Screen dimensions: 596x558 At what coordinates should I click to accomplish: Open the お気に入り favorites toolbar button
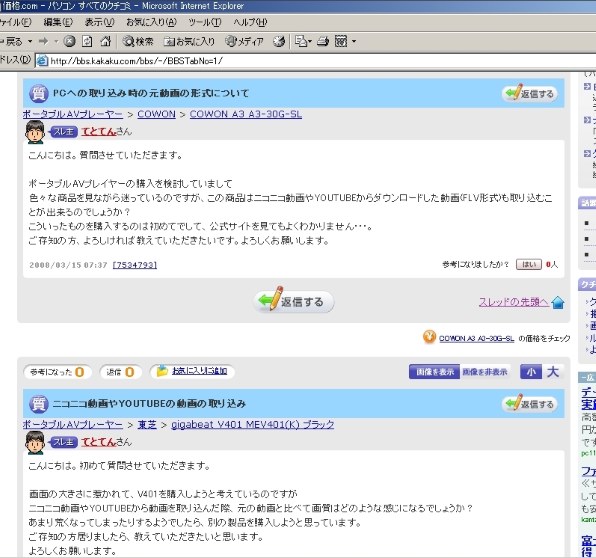pos(189,41)
